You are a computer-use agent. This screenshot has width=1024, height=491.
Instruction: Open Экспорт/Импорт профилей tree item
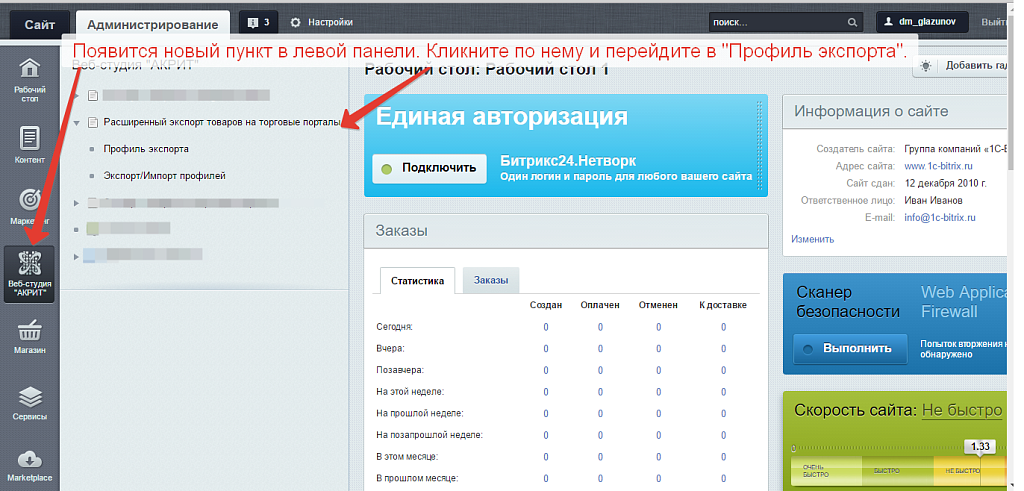click(164, 176)
